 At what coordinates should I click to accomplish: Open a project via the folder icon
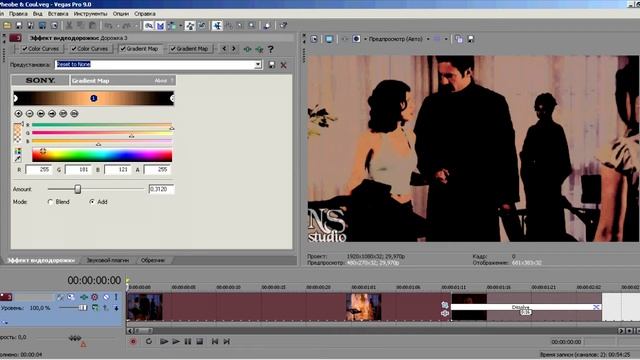point(7,26)
